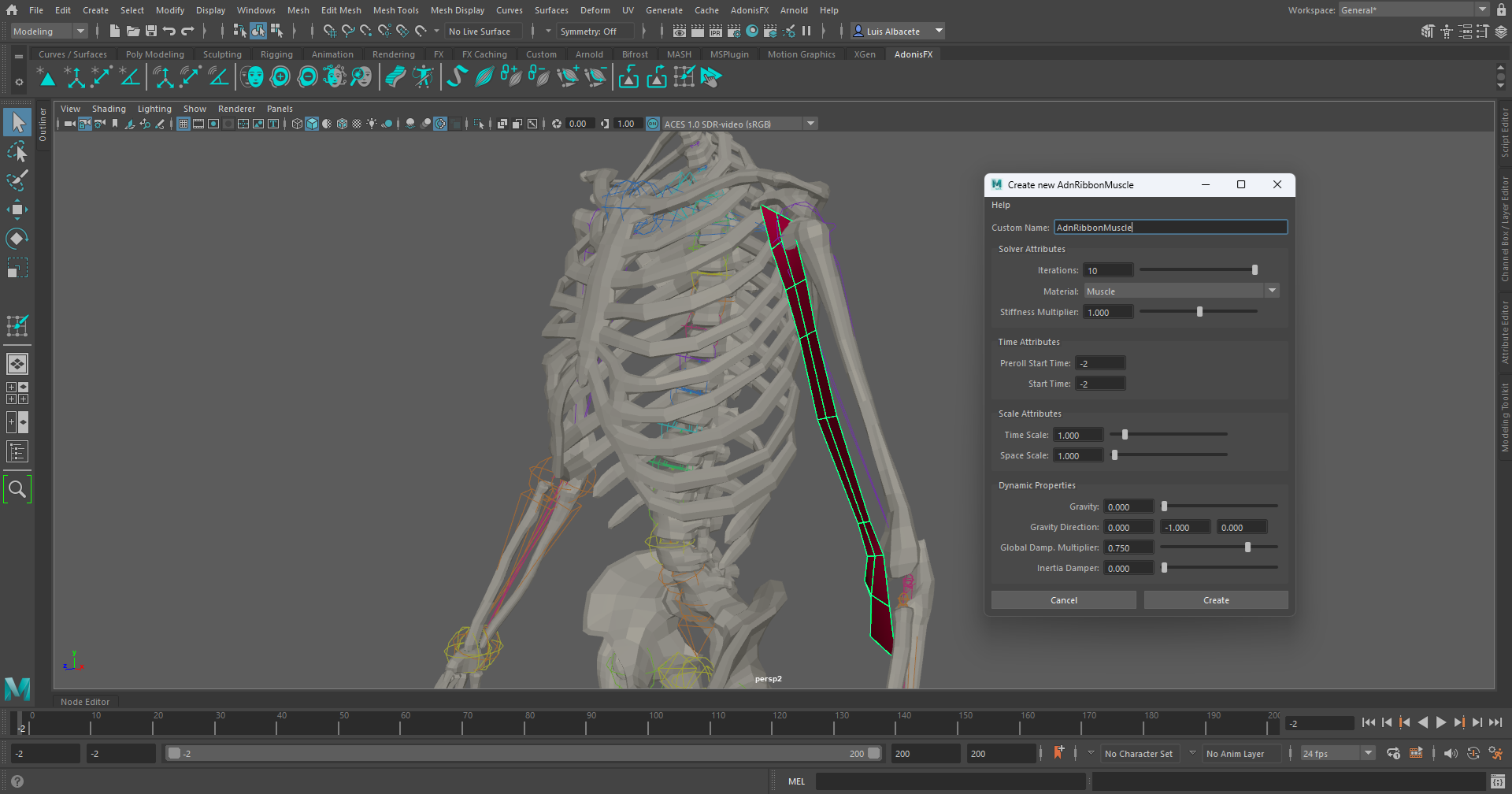1512x794 pixels.
Task: Open the Luis Albacete account dropdown
Action: (898, 31)
